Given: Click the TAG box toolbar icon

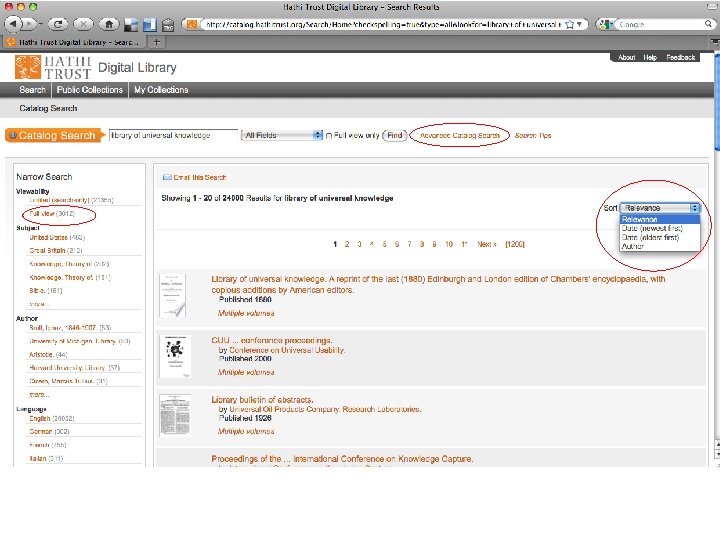Looking at the screenshot, I should [168, 24].
